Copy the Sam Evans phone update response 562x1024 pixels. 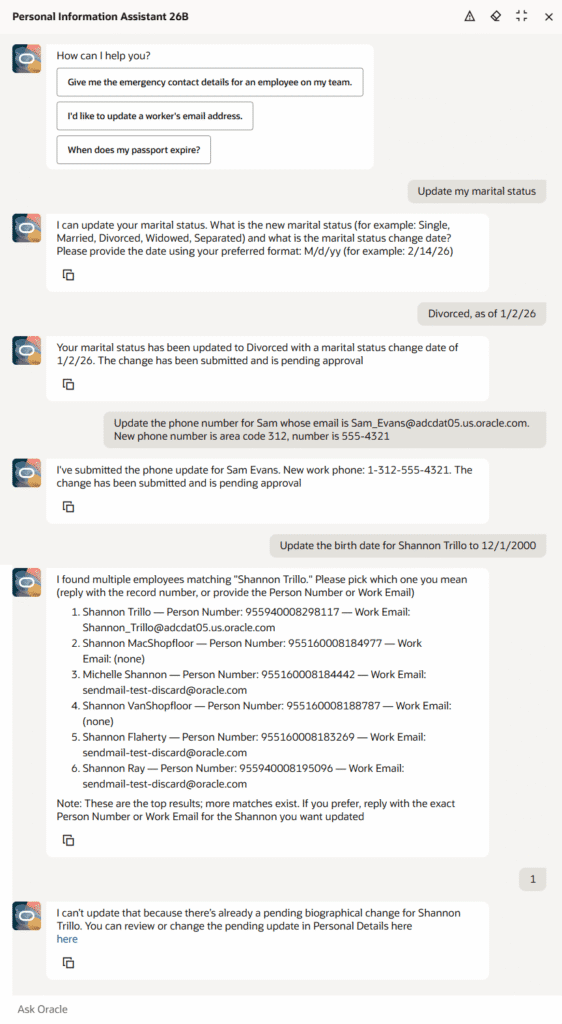pyautogui.click(x=68, y=506)
